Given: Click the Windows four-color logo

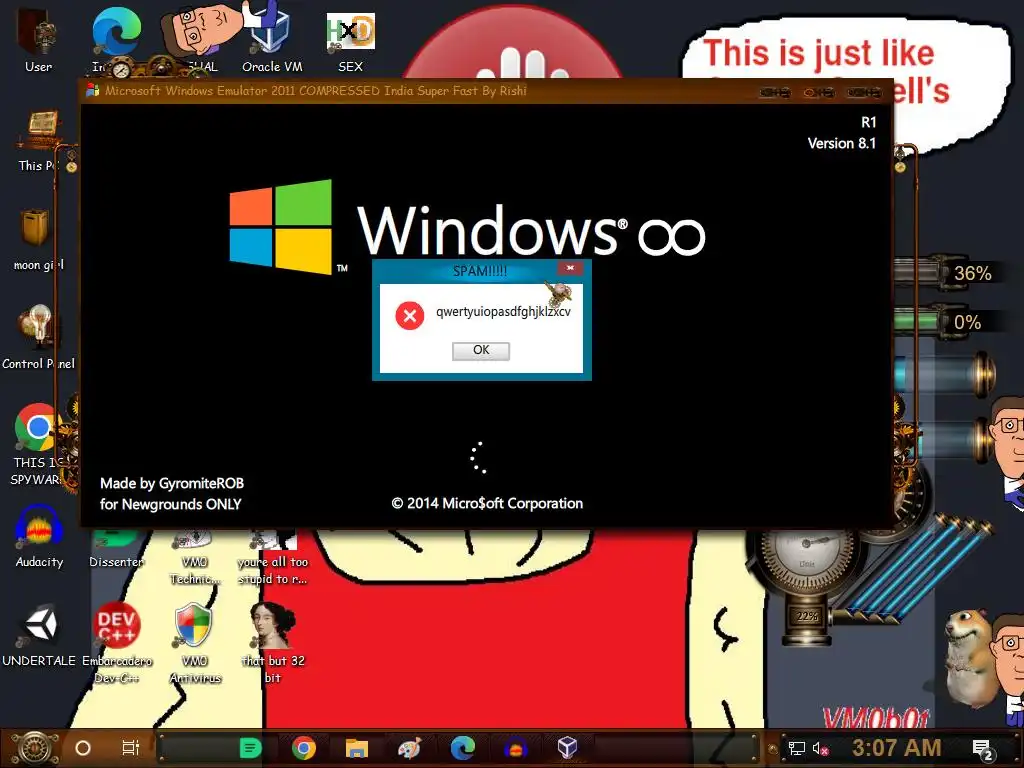Looking at the screenshot, I should 281,226.
